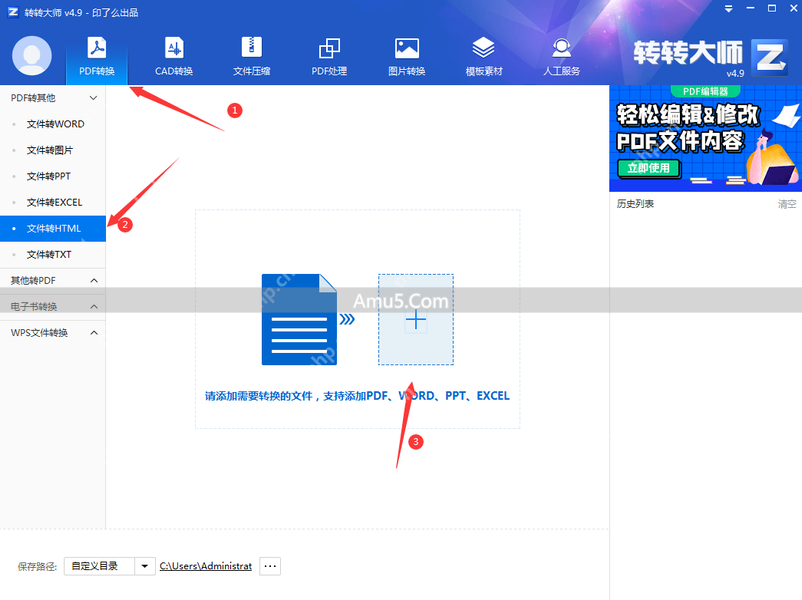Open the path browse ... button
Screen dimensions: 802x600
tap(268, 565)
